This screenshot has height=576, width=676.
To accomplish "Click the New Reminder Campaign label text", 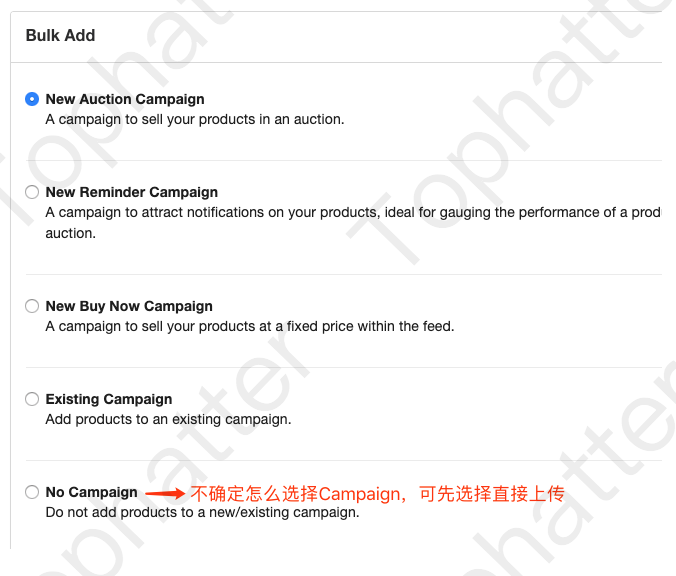I will (x=131, y=192).
